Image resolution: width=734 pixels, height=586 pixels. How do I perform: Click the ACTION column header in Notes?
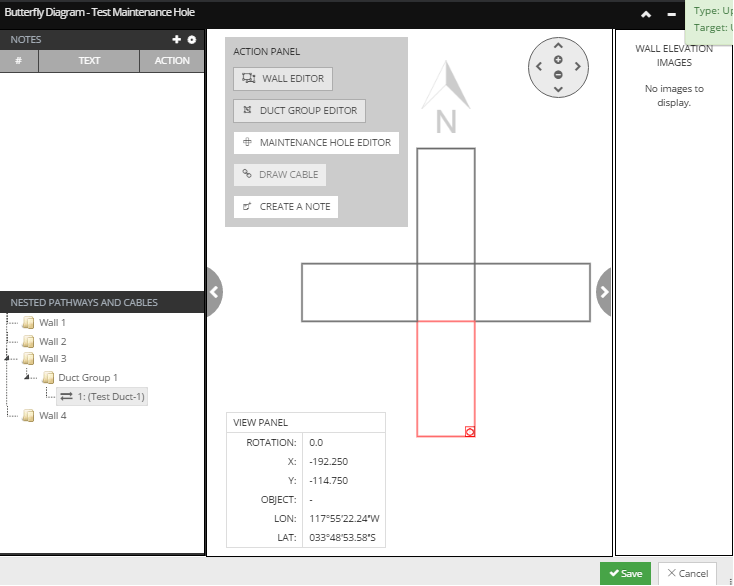pyautogui.click(x=172, y=61)
